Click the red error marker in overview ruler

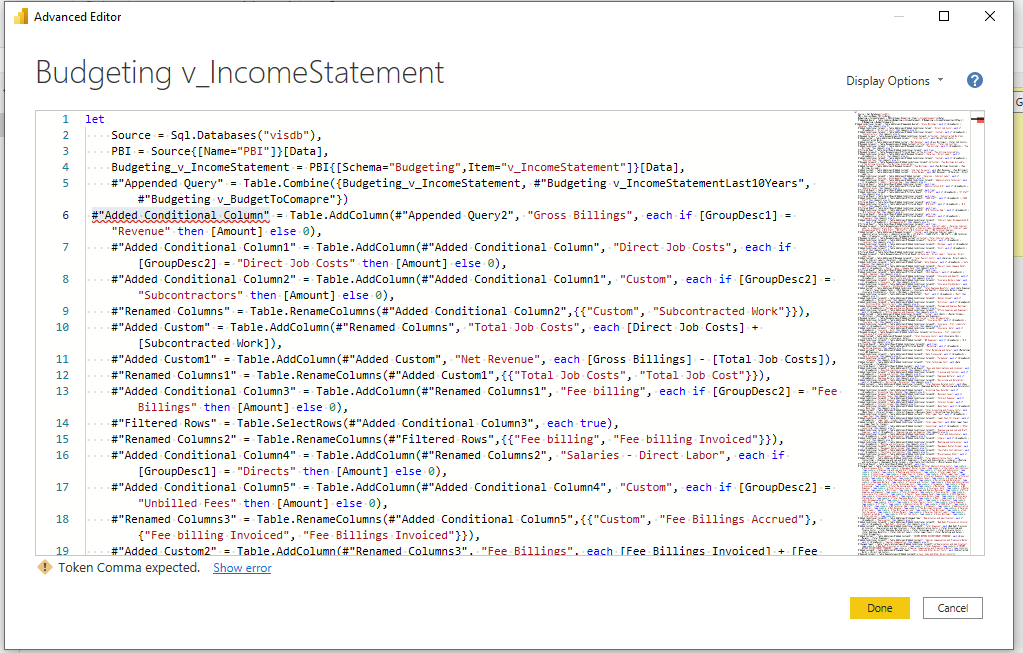pos(980,119)
